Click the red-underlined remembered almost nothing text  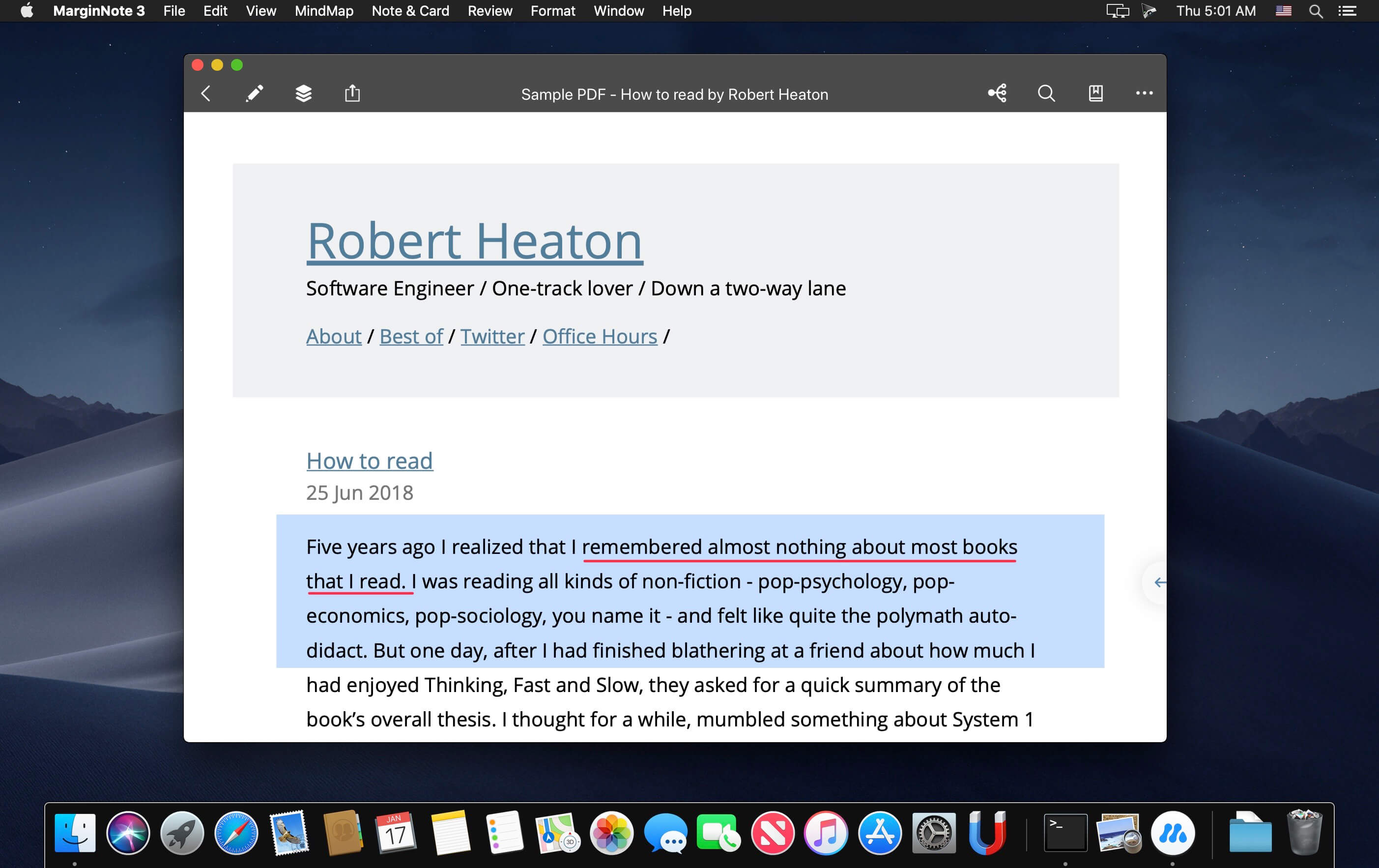pos(799,548)
